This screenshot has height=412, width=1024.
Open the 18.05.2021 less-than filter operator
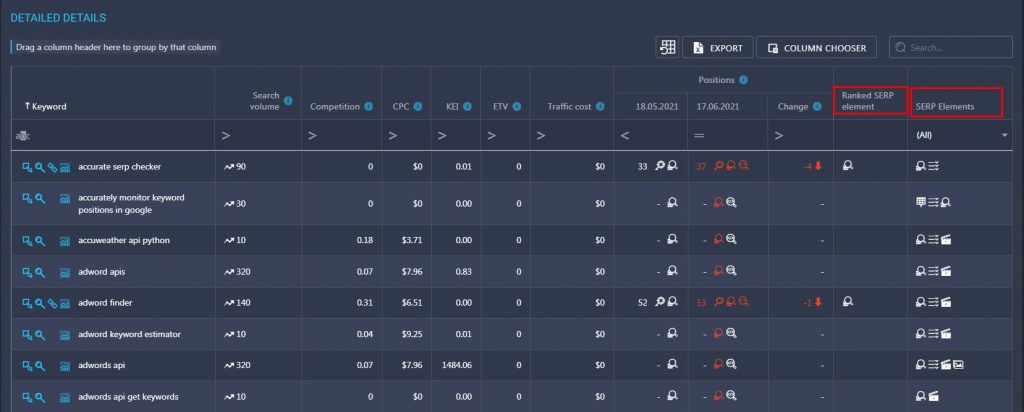click(624, 136)
